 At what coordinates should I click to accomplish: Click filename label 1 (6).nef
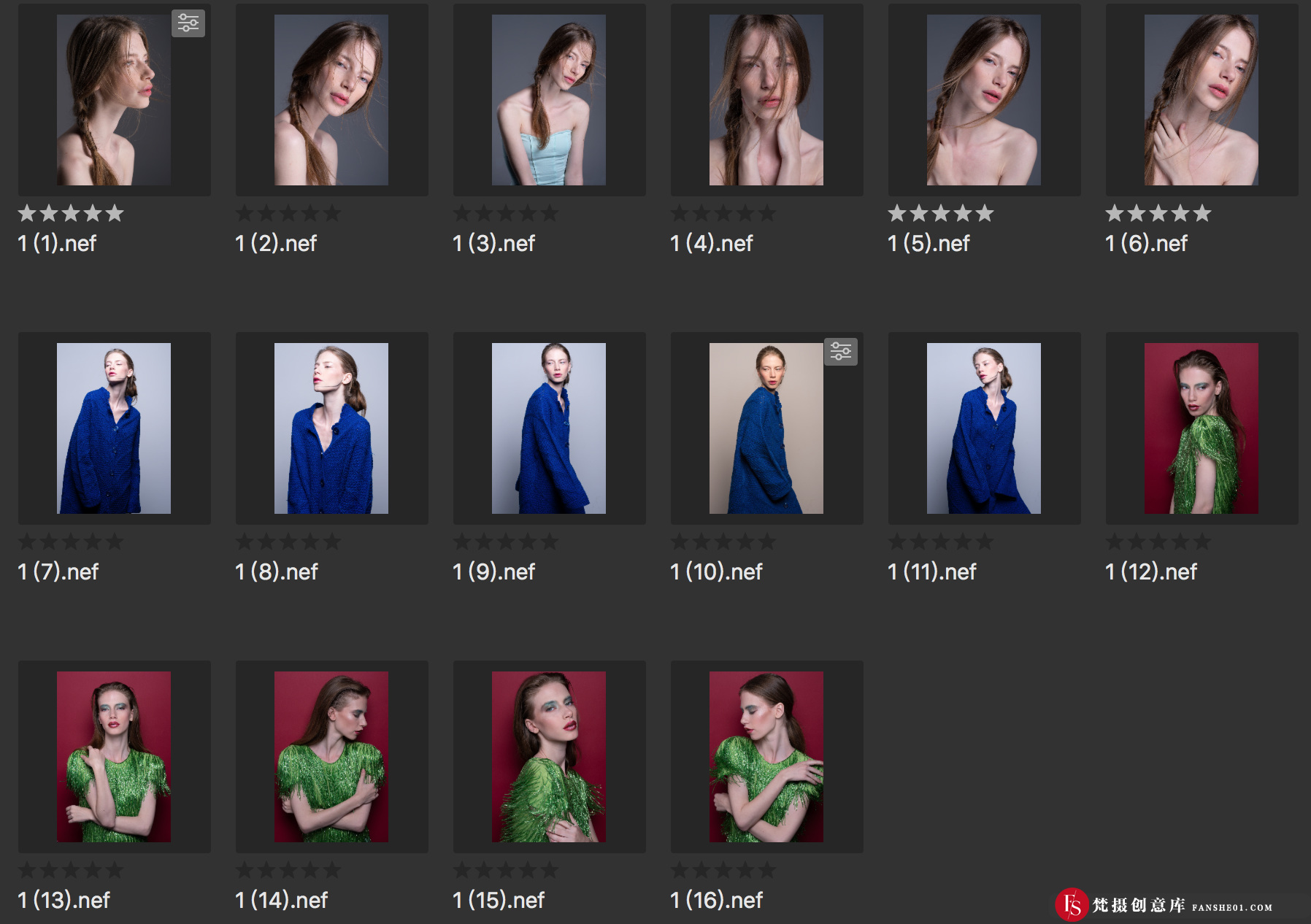click(x=1146, y=243)
